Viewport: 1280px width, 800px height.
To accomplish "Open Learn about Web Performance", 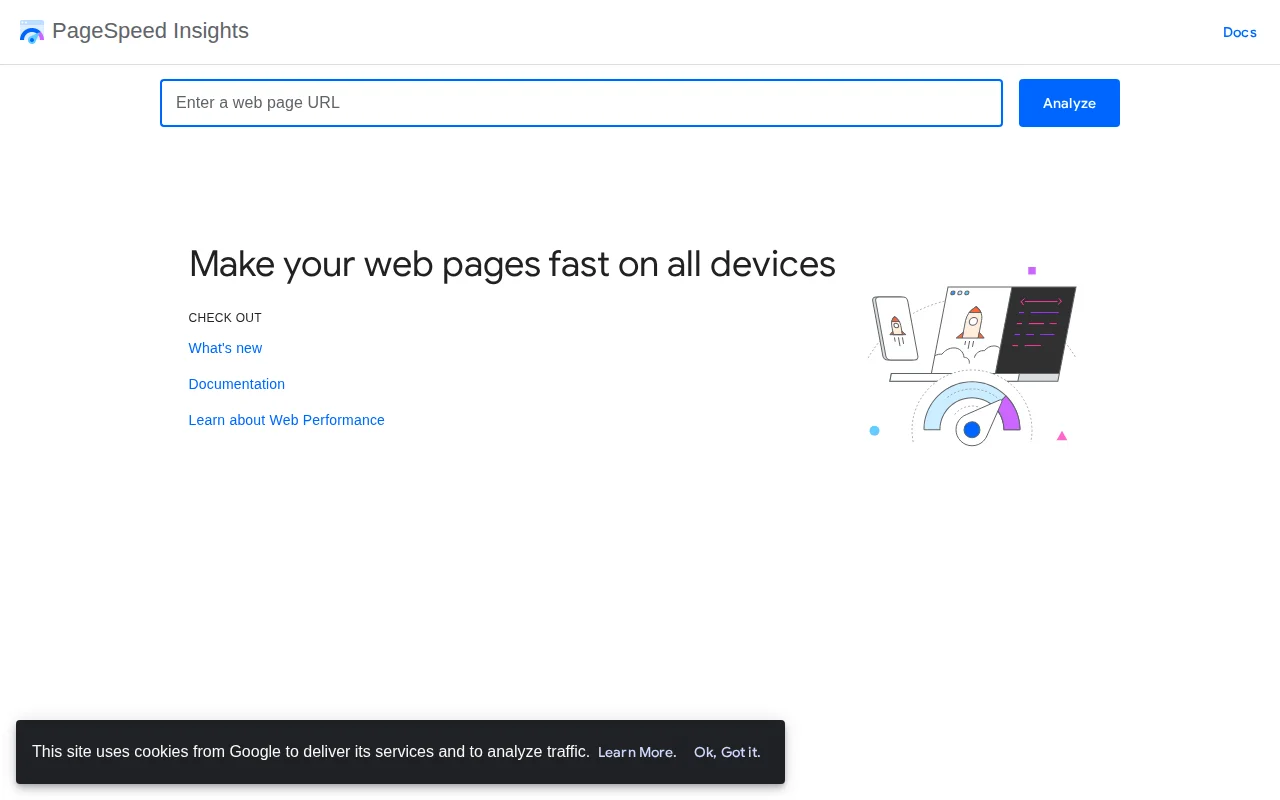I will [287, 420].
